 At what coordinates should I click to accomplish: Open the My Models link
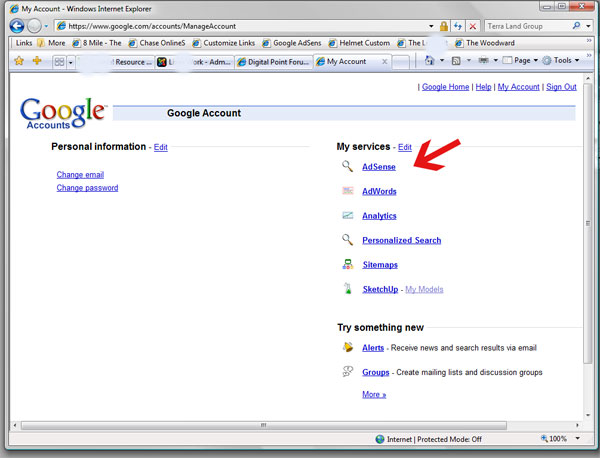click(x=424, y=289)
